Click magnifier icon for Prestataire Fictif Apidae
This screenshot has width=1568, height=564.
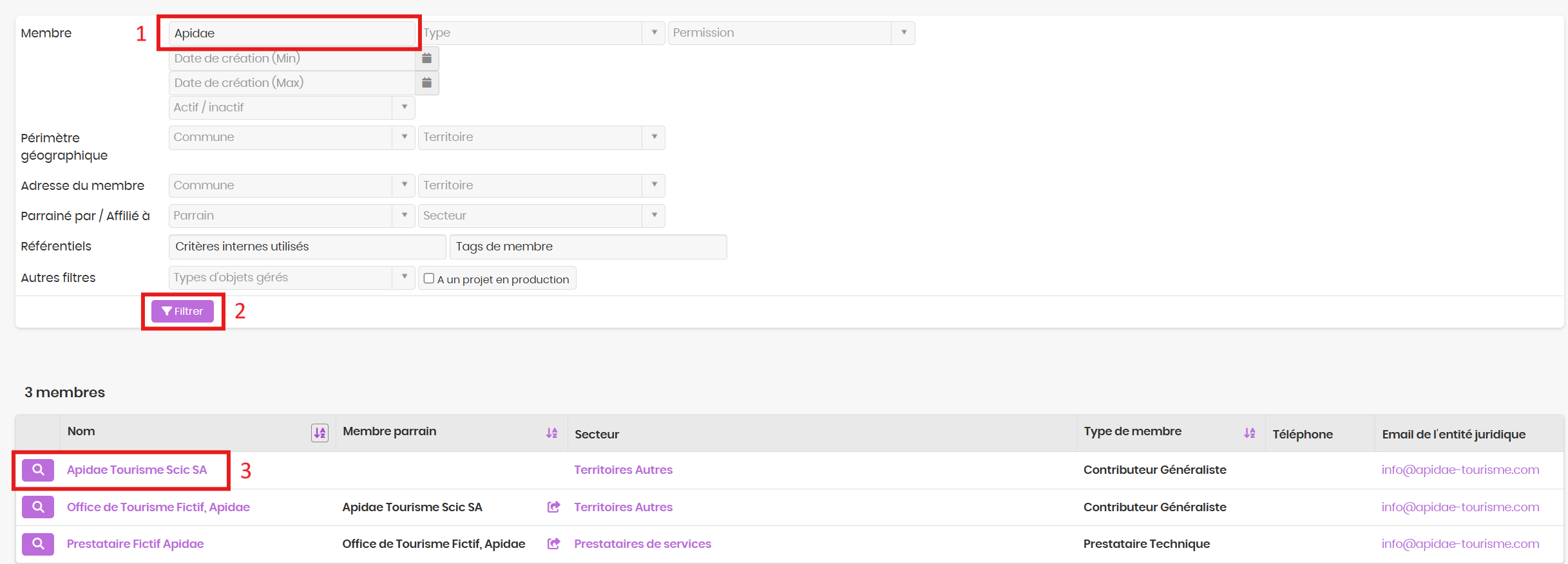[x=38, y=544]
